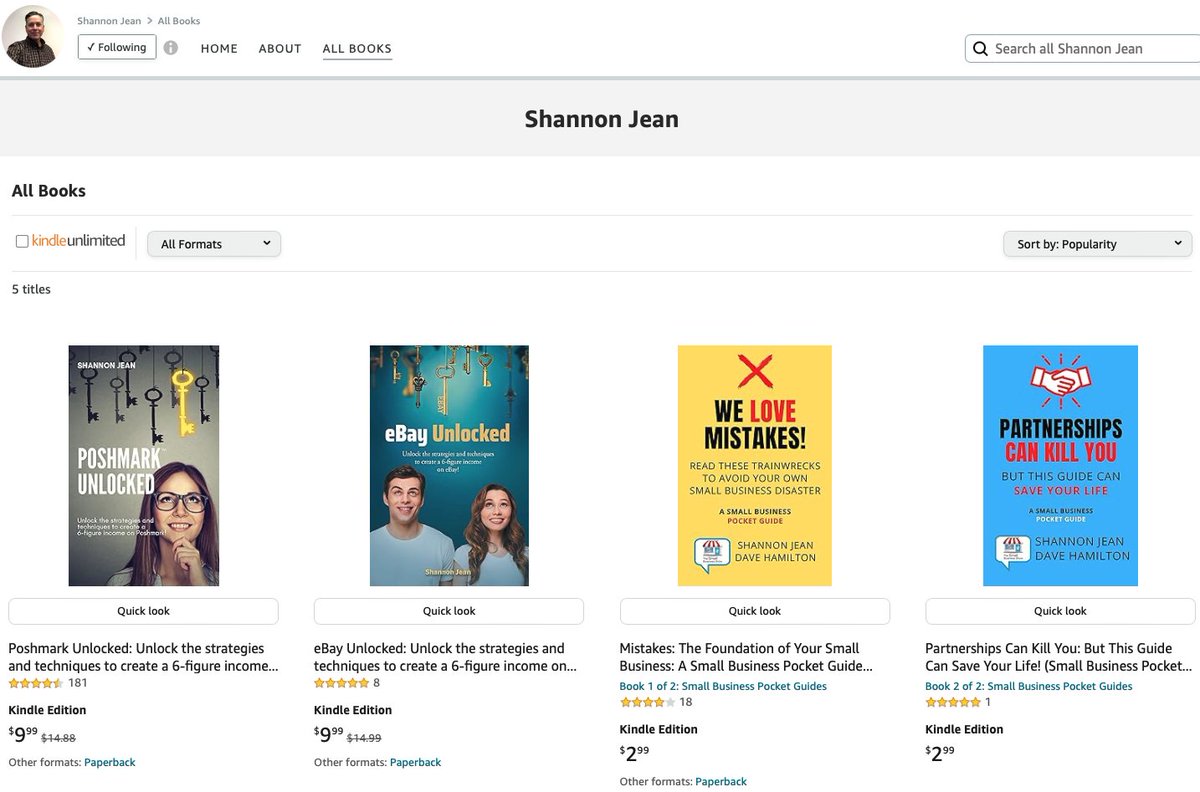1200x792 pixels.
Task: Click the 18 ratings count for Mistakes
Action: click(x=685, y=702)
